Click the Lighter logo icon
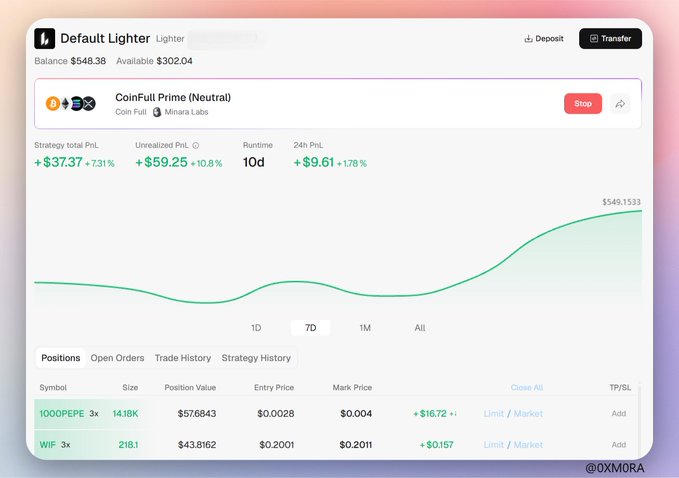679x478 pixels. click(45, 39)
